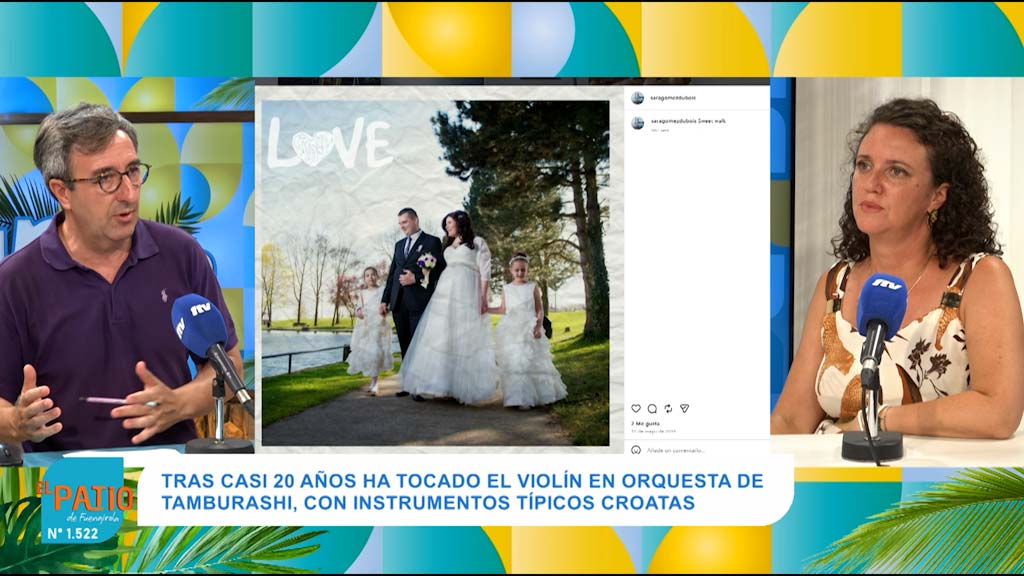The width and height of the screenshot is (1024, 576).
Task: Click the post date below the likes
Action: pyautogui.click(x=653, y=432)
